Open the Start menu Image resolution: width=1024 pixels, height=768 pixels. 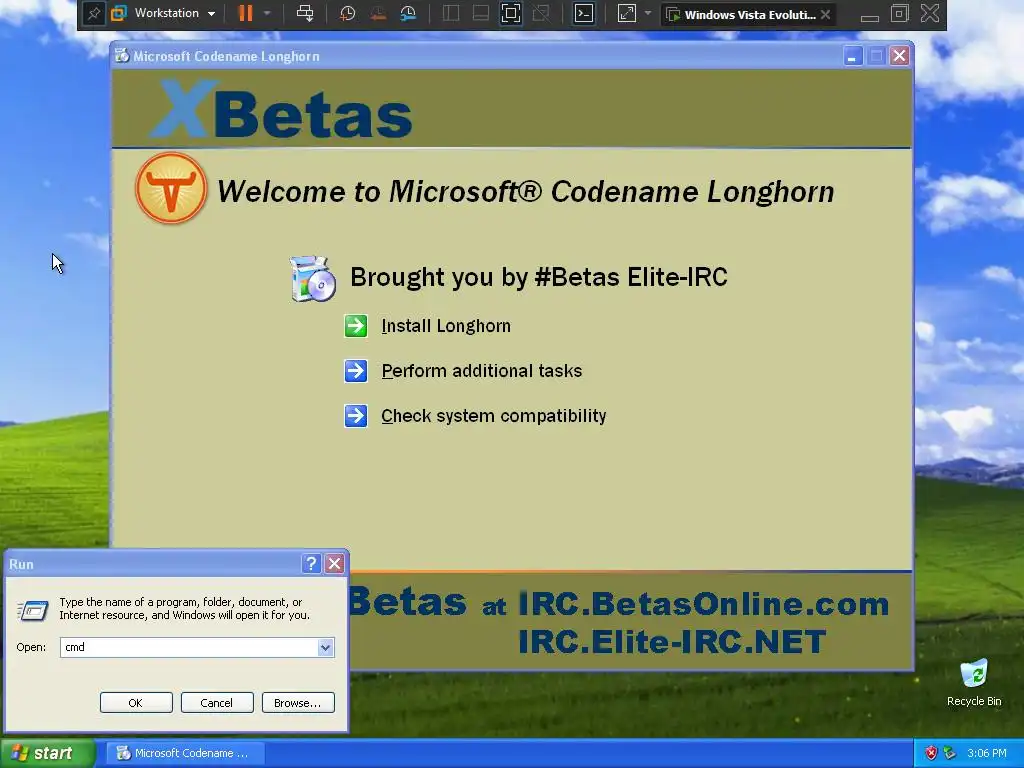coord(47,754)
